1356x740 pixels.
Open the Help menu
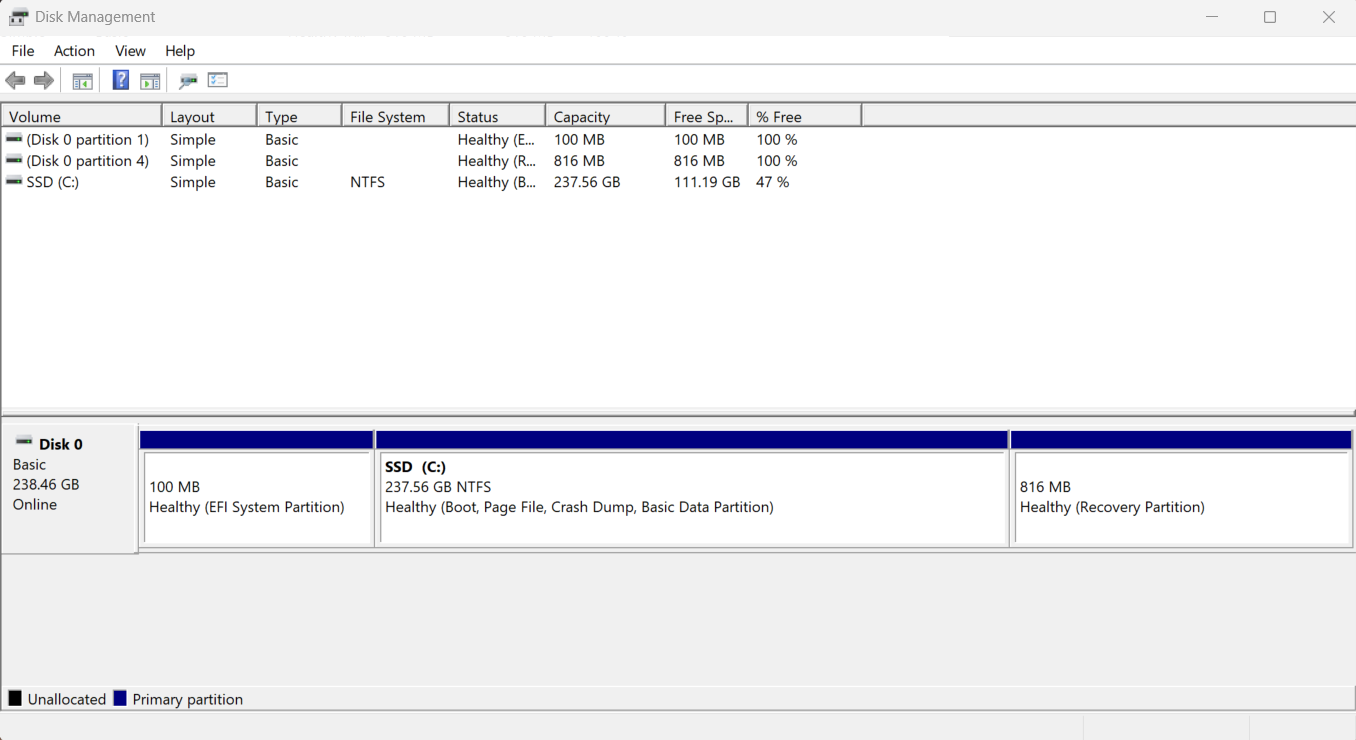pyautogui.click(x=180, y=51)
